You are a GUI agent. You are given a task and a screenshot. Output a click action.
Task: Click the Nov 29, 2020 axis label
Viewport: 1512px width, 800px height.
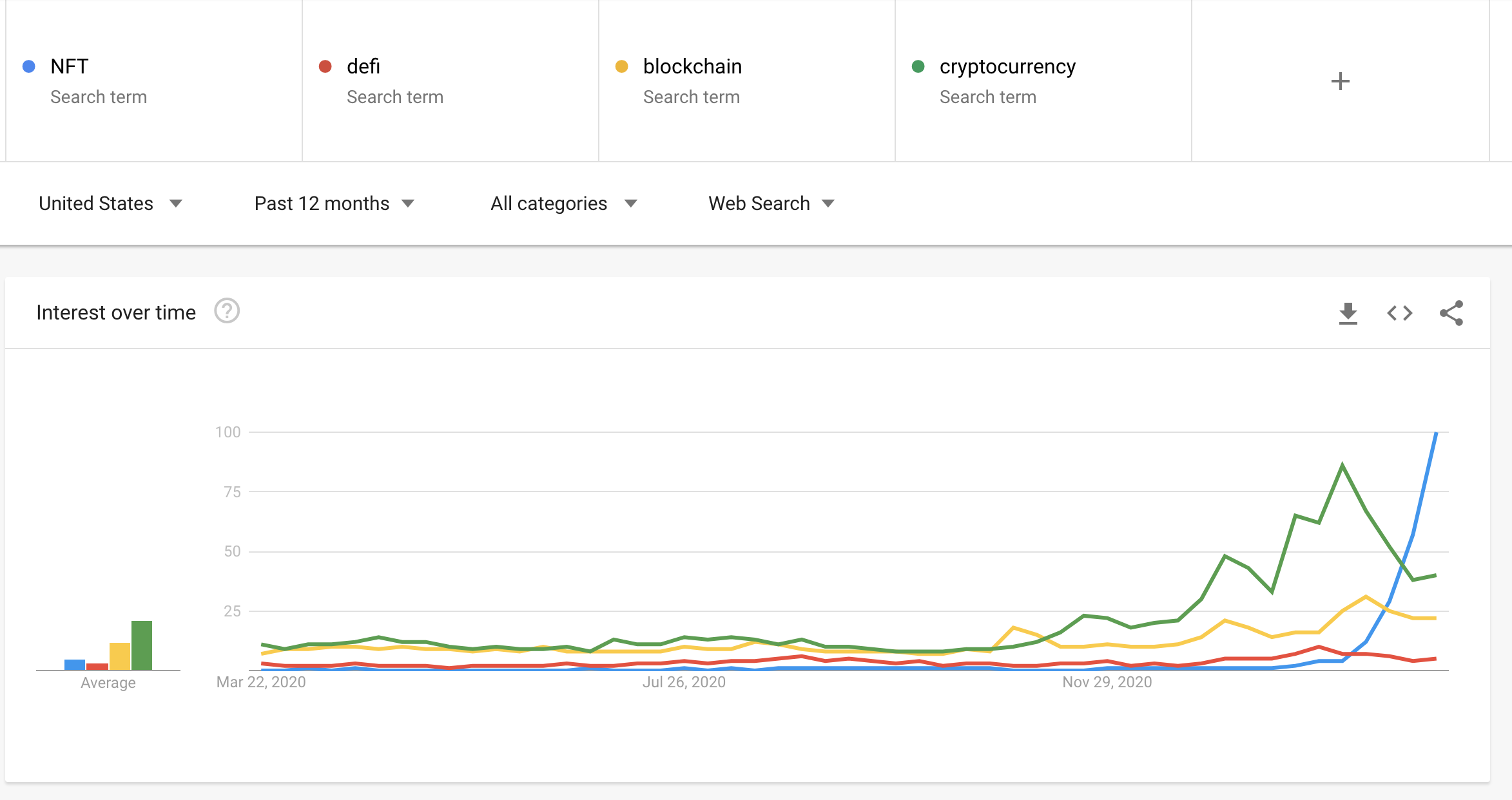(1107, 682)
